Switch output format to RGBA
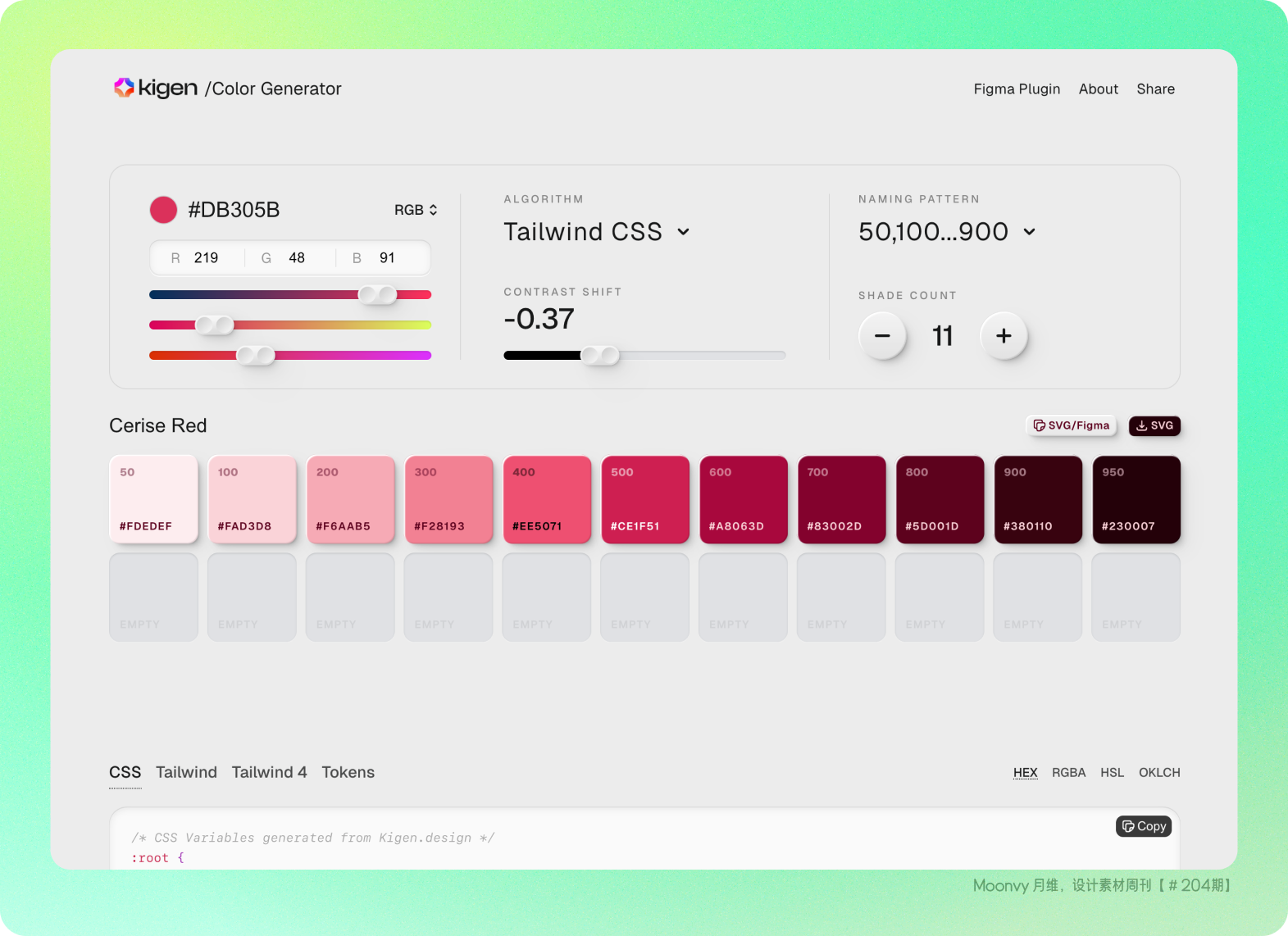 pyautogui.click(x=1068, y=772)
